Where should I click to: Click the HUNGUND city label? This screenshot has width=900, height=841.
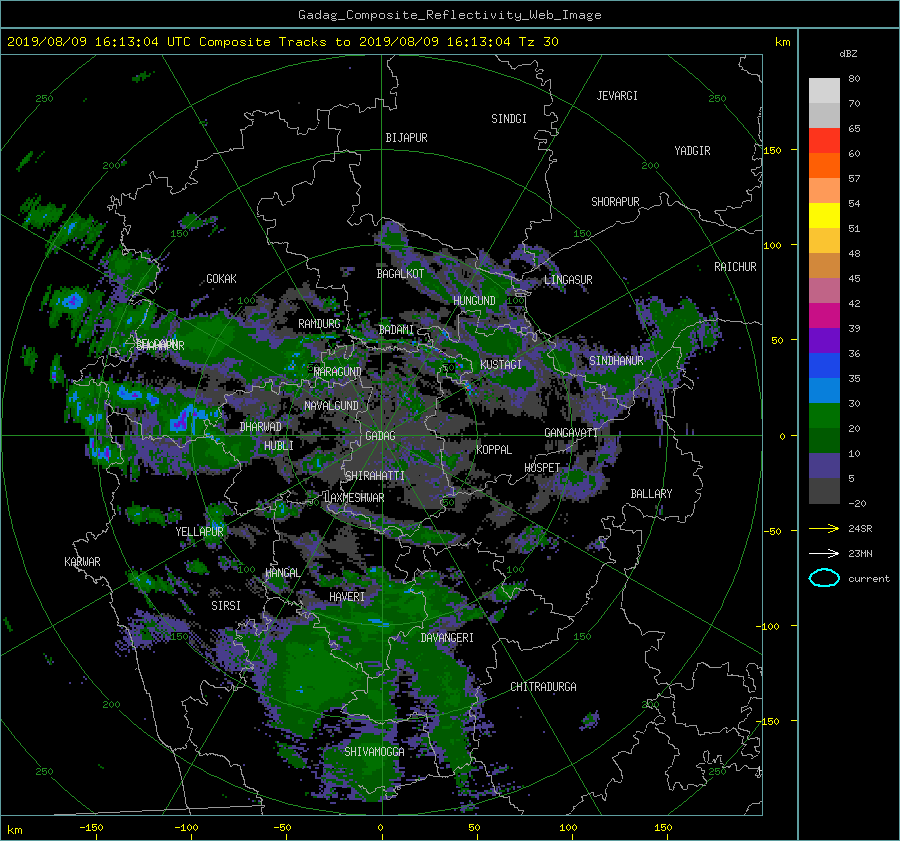(474, 301)
